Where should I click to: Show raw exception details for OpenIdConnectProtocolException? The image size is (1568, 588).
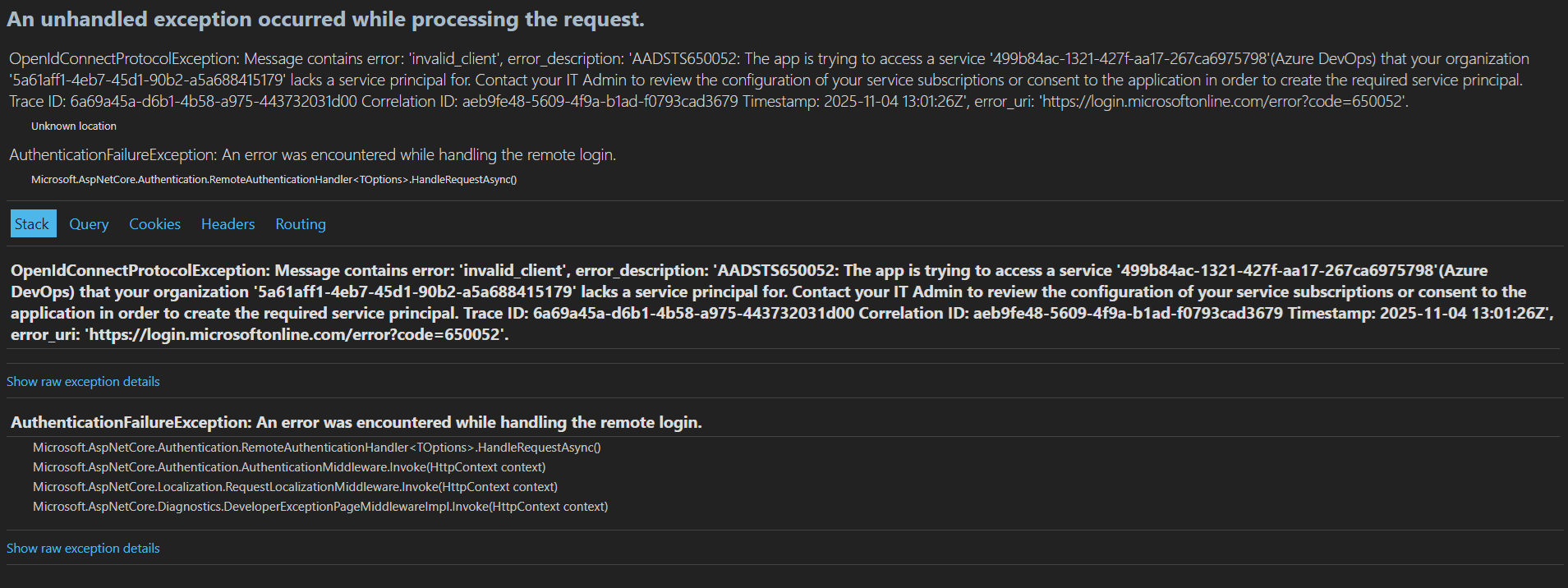pyautogui.click(x=83, y=382)
